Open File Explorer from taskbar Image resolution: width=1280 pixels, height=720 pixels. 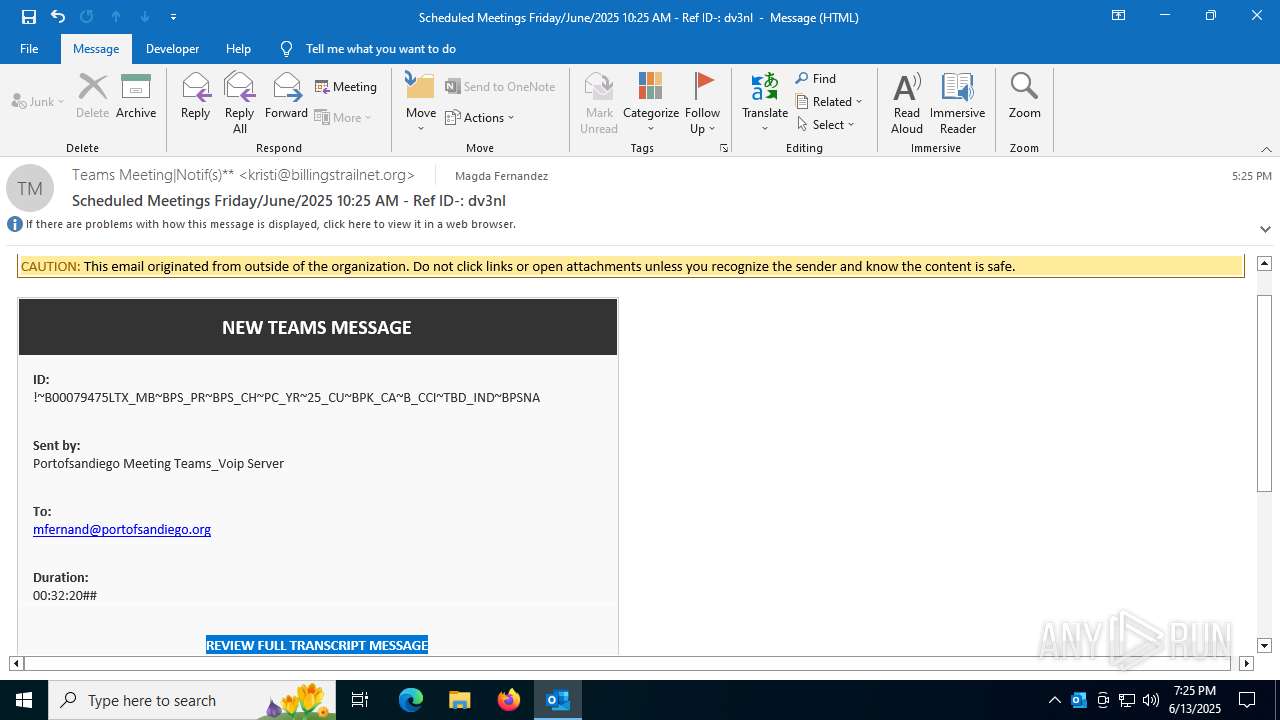(x=460, y=700)
